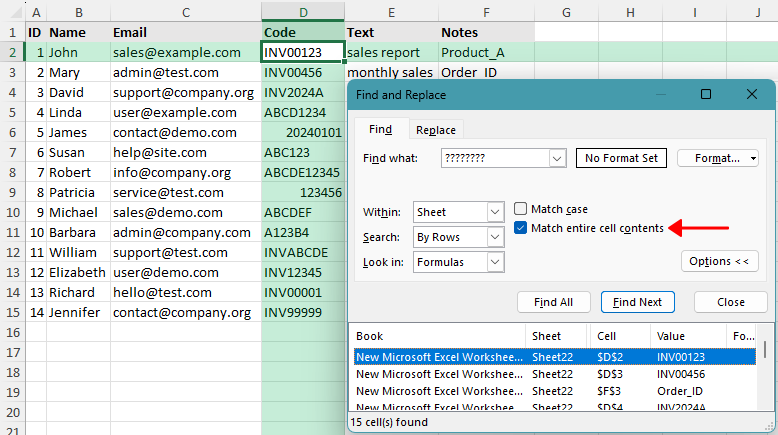Click cell with sales@example.com
The image size is (778, 435).
tap(186, 53)
